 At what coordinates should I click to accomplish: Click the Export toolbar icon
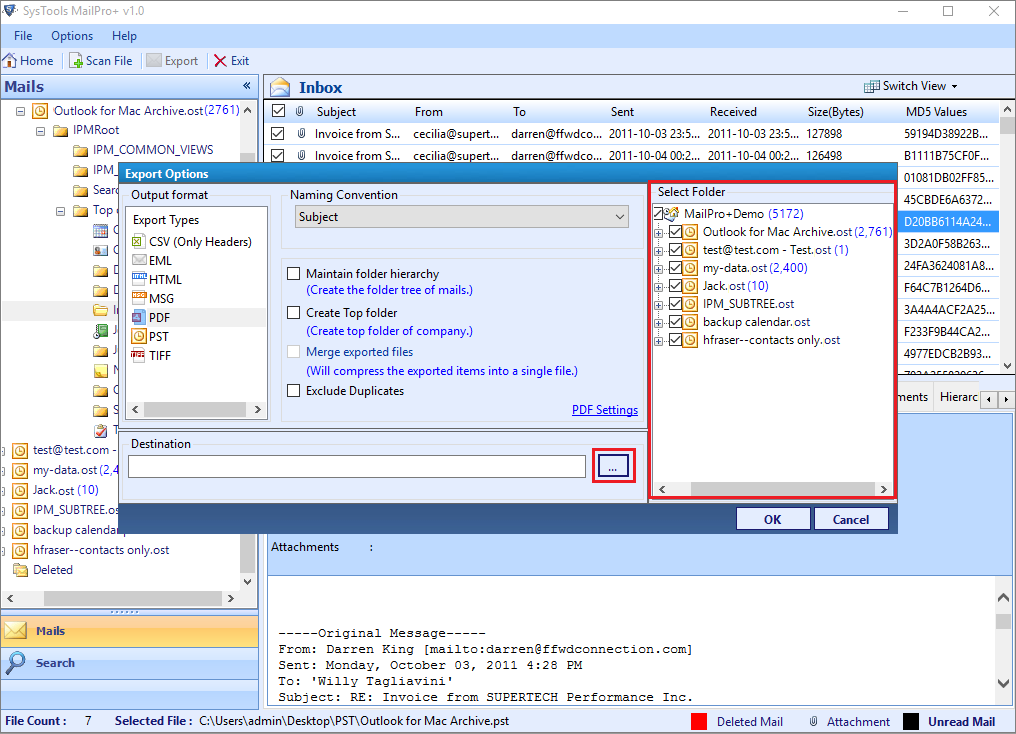[154, 61]
